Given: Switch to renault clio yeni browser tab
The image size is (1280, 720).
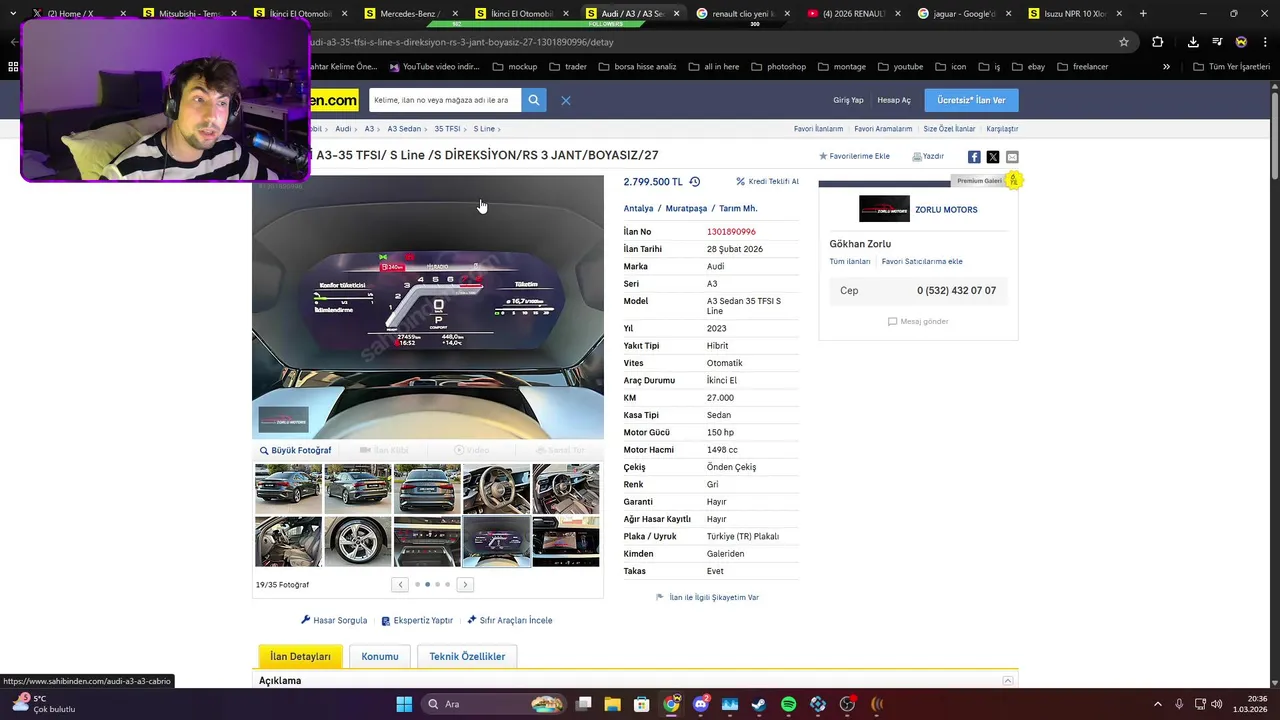Looking at the screenshot, I should point(744,14).
